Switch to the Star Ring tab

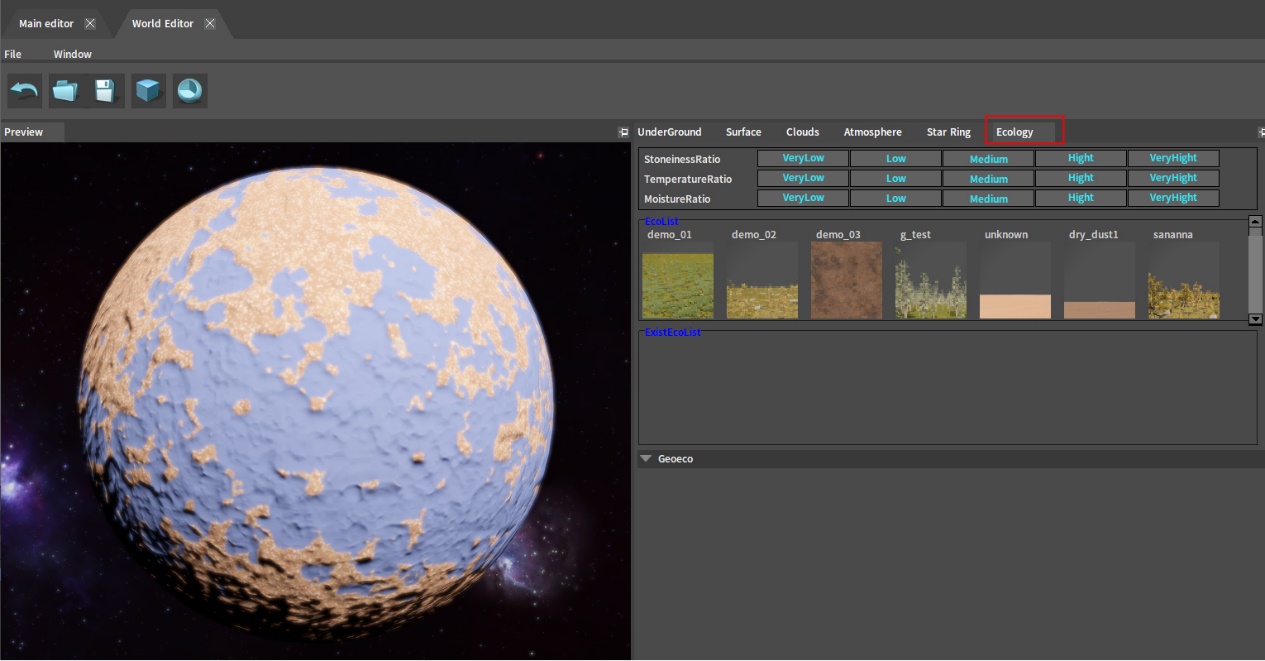948,132
